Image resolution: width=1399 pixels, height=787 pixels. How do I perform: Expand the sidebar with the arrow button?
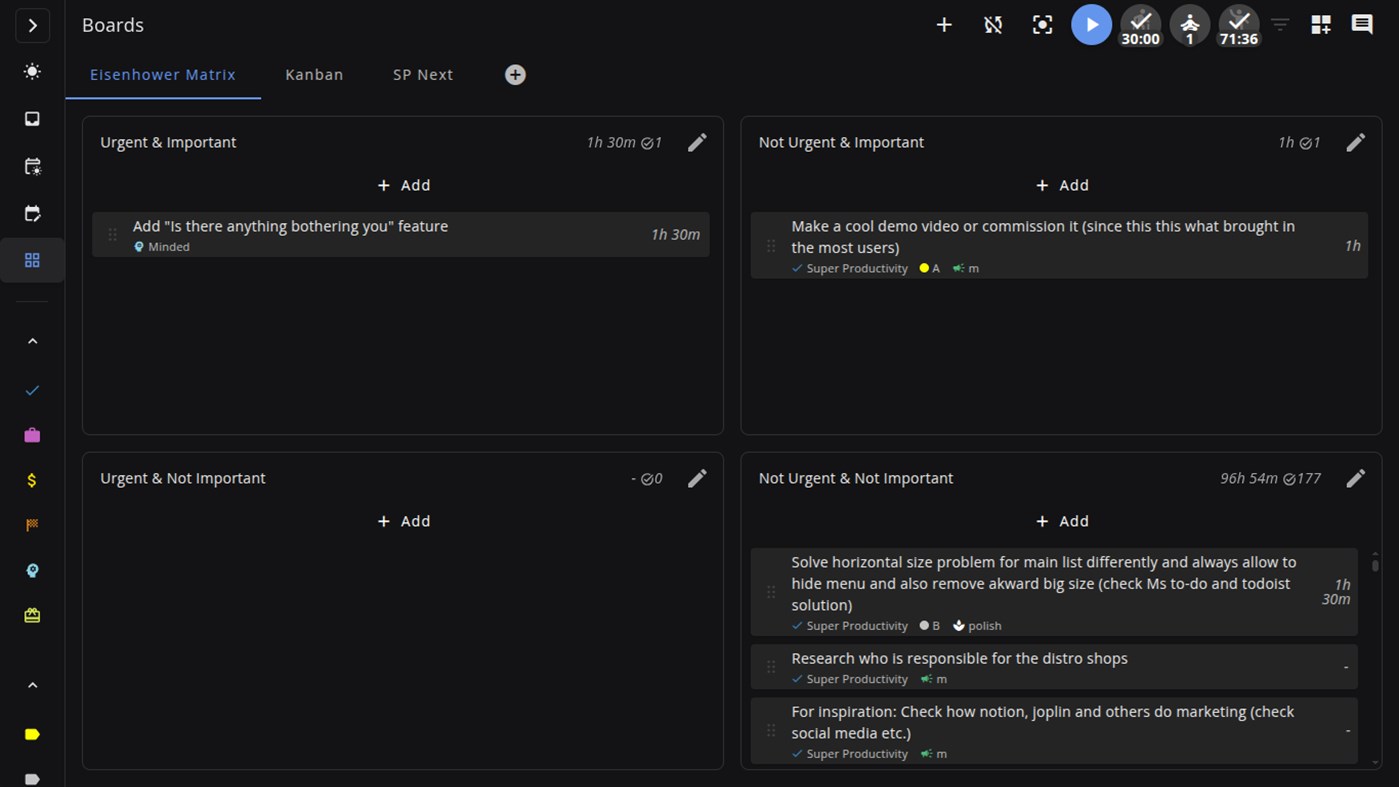(x=32, y=25)
